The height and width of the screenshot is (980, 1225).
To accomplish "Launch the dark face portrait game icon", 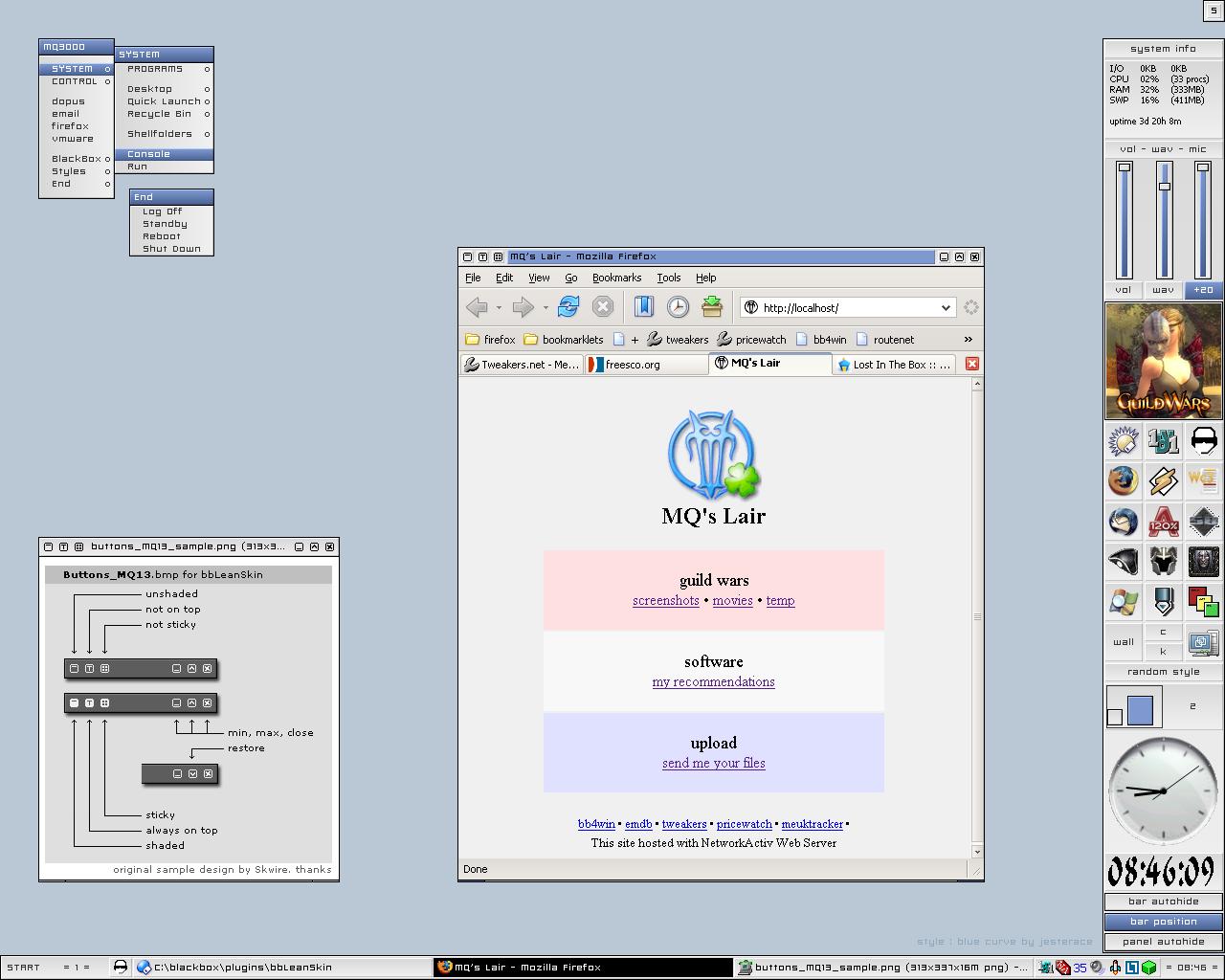I will tap(1204, 562).
